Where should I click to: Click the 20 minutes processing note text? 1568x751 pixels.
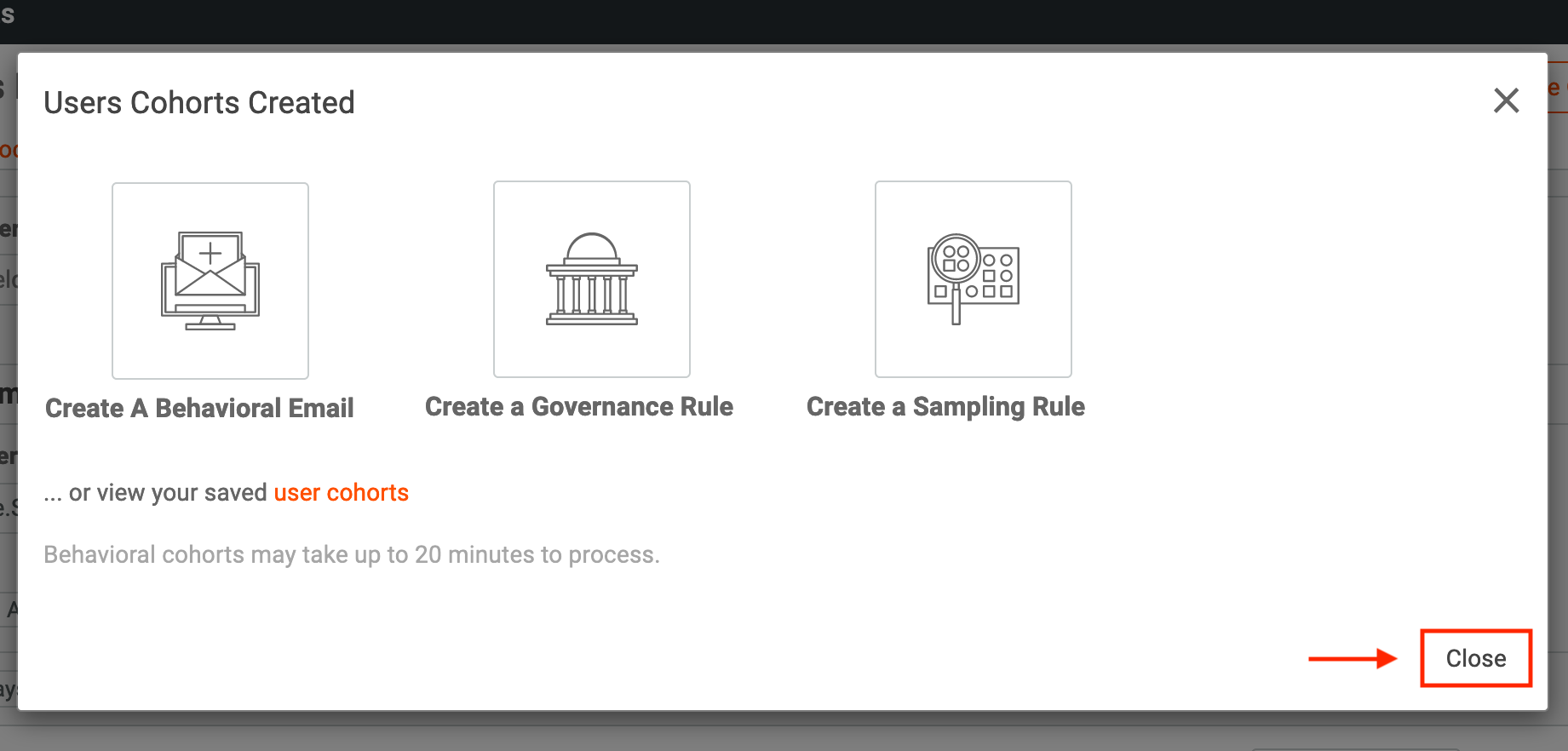click(352, 554)
